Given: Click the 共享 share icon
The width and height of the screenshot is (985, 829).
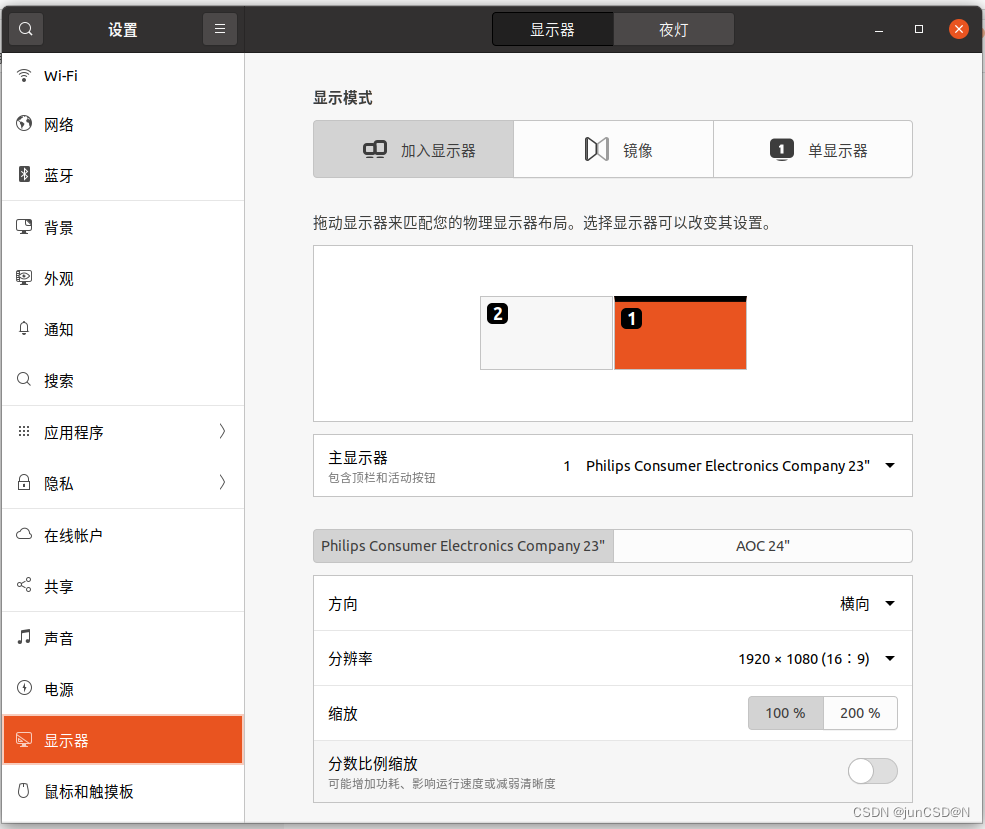Looking at the screenshot, I should (24, 585).
